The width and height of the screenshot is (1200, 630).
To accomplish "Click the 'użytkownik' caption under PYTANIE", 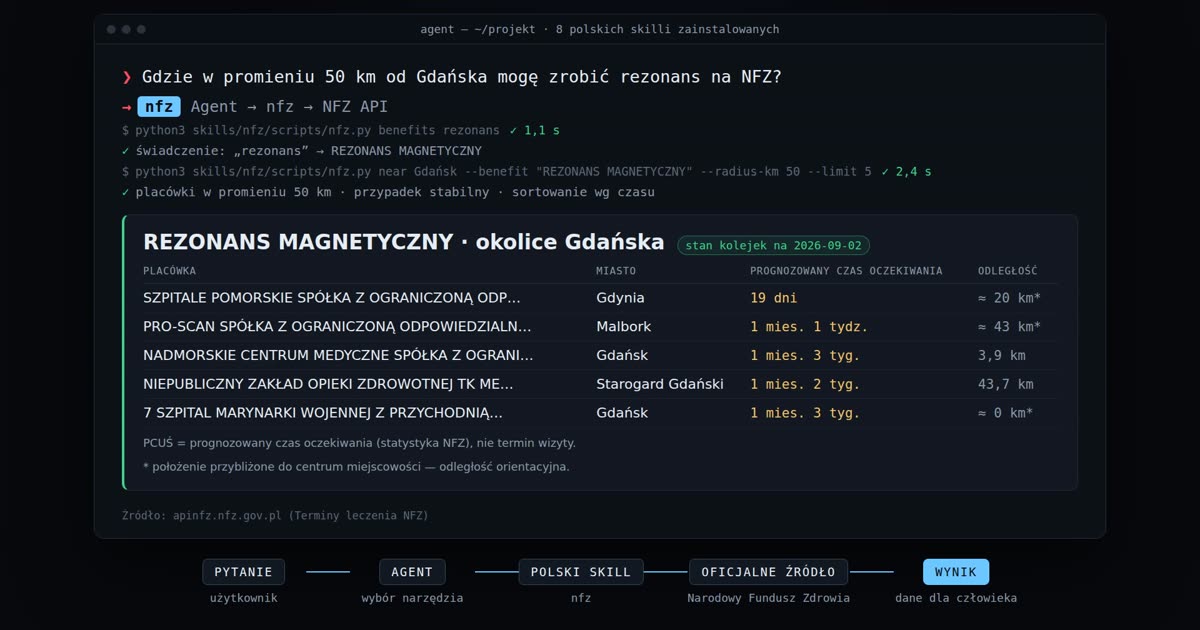I will [243, 598].
